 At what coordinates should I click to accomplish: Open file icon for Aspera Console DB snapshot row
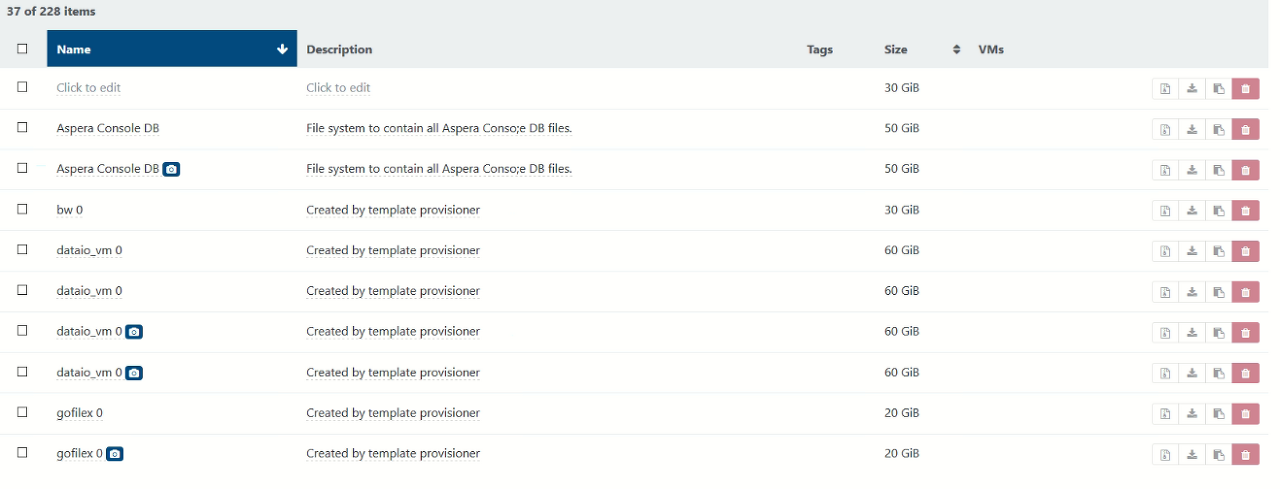pos(1165,170)
